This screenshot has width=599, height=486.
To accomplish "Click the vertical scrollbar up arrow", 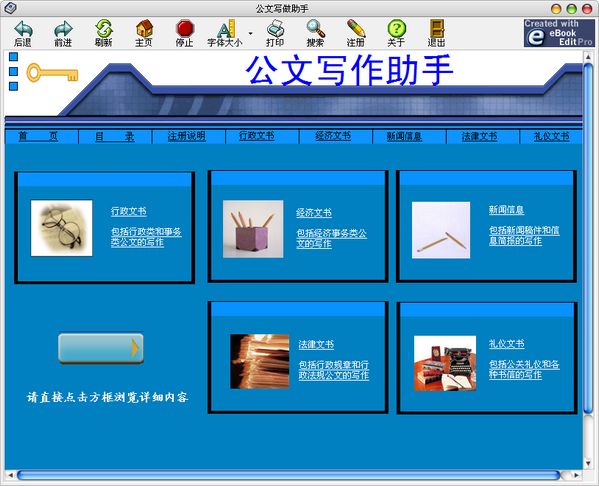I will click(588, 57).
